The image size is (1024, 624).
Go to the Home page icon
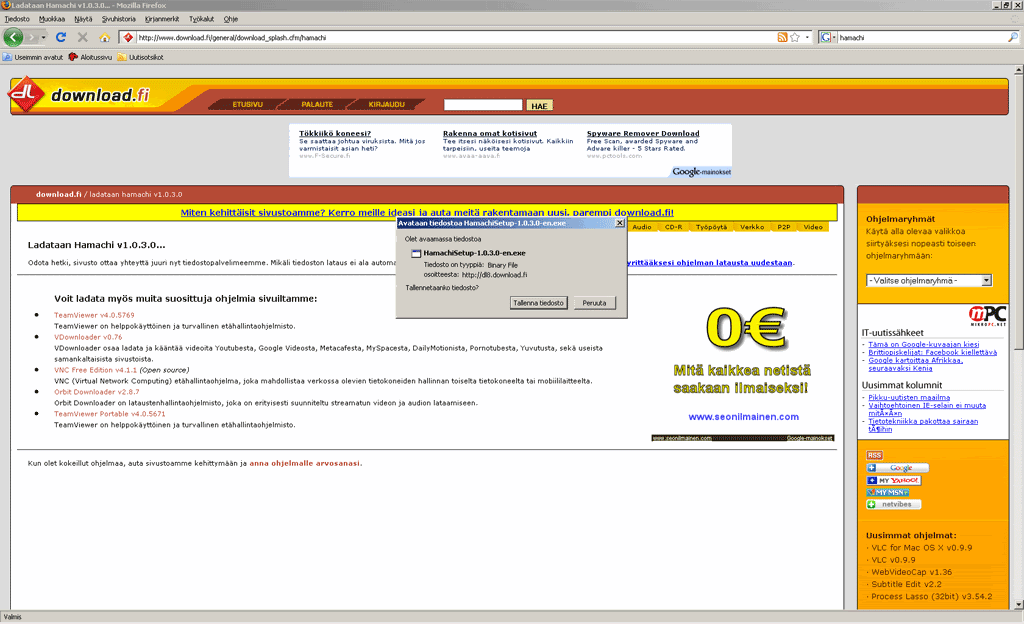pos(104,37)
